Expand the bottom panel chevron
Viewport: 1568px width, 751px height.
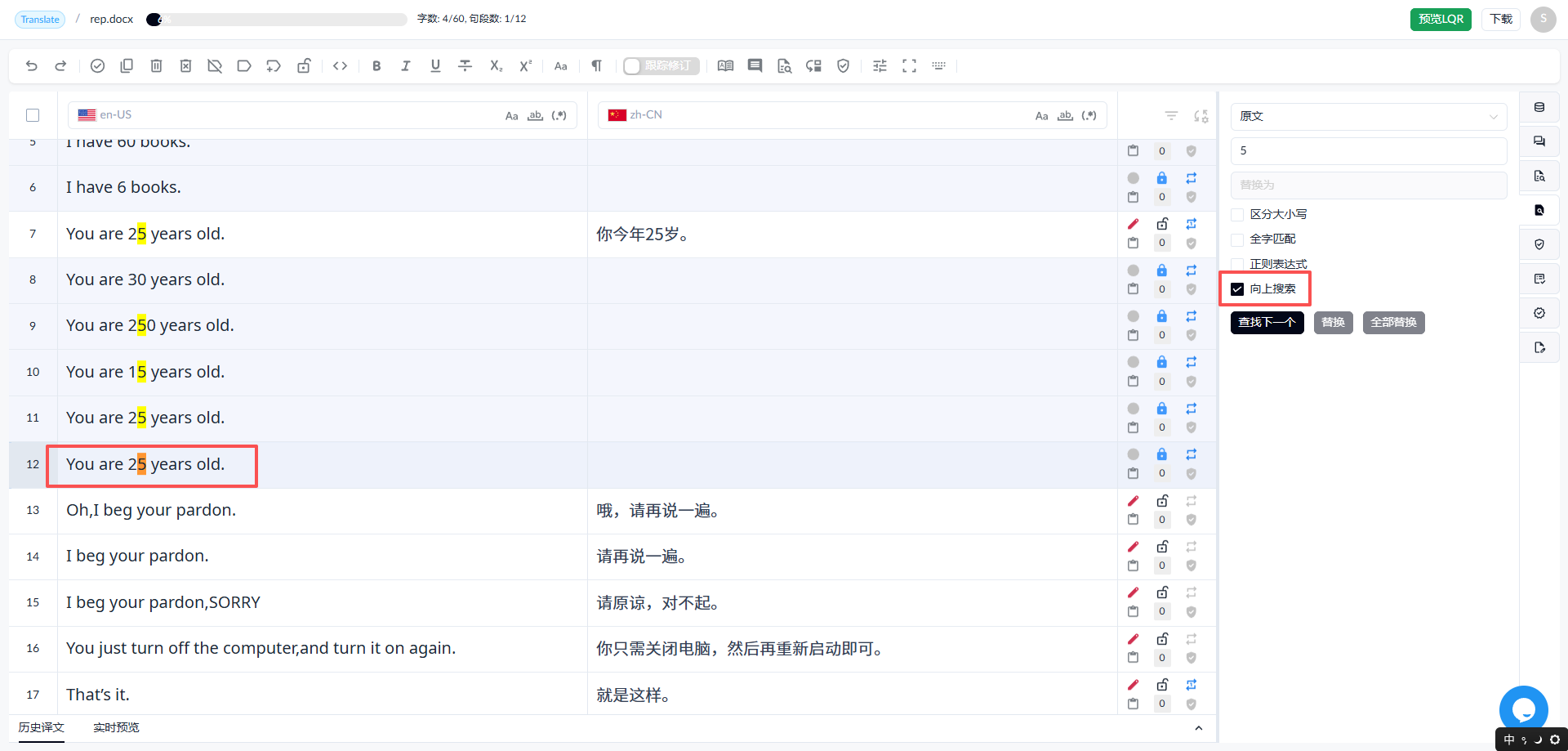tap(1198, 728)
